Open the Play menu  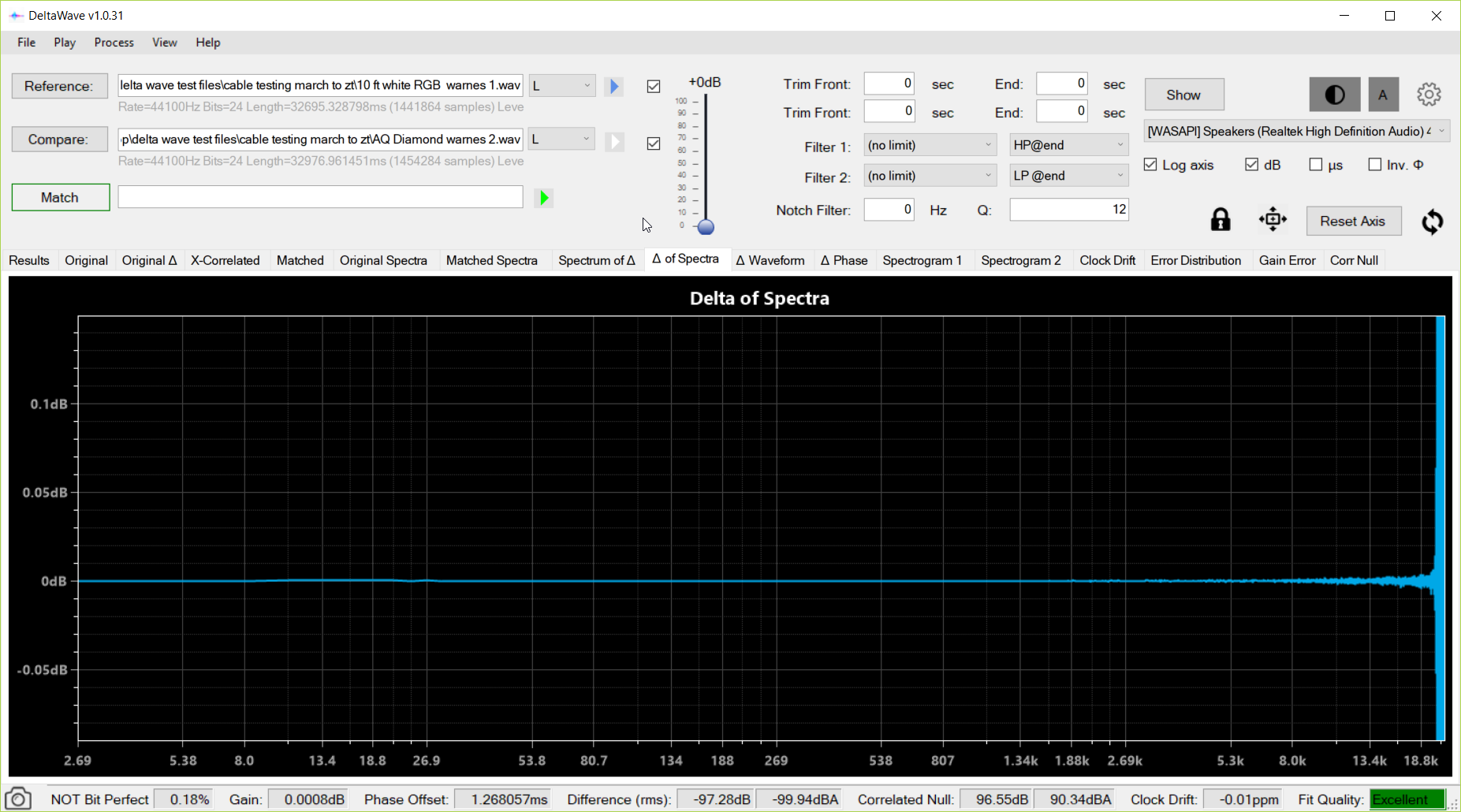[x=65, y=43]
